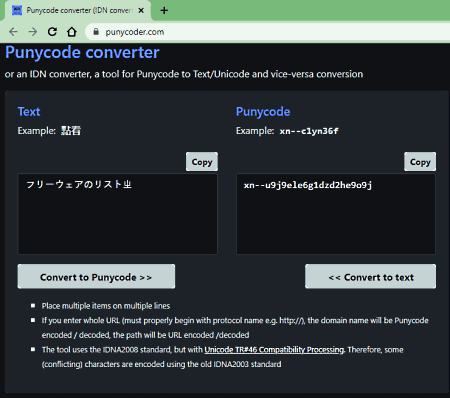Select the example punycode xn--c1yn36f
The image size is (450, 398).
coord(309,131)
